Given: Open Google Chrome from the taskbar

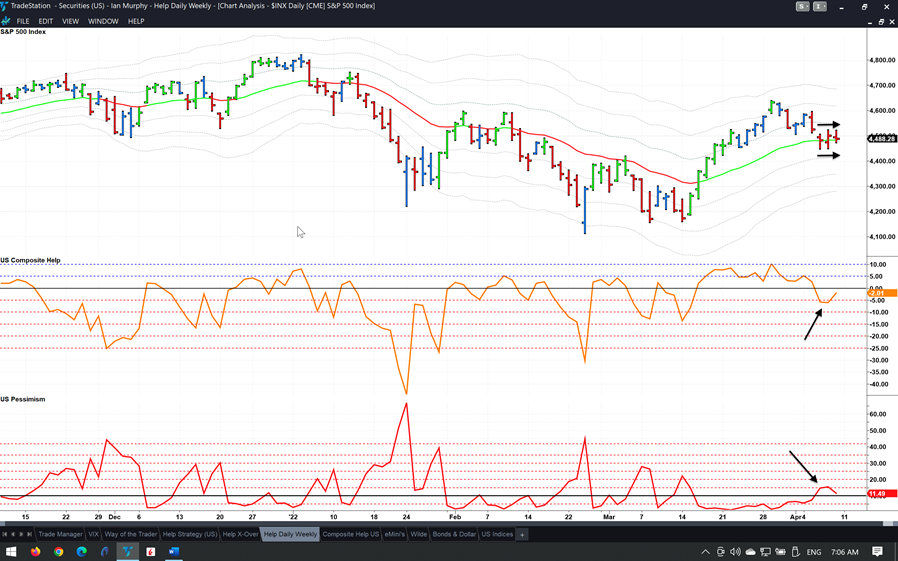Looking at the screenshot, I should coord(59,552).
